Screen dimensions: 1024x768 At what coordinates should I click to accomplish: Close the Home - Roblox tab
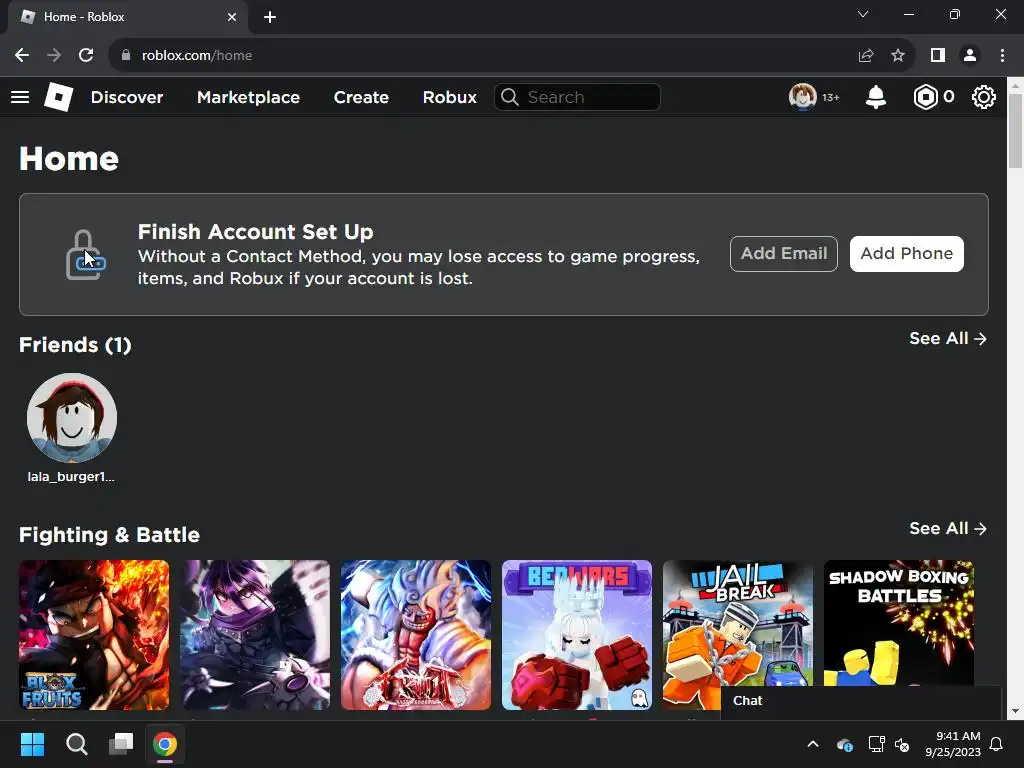[232, 17]
